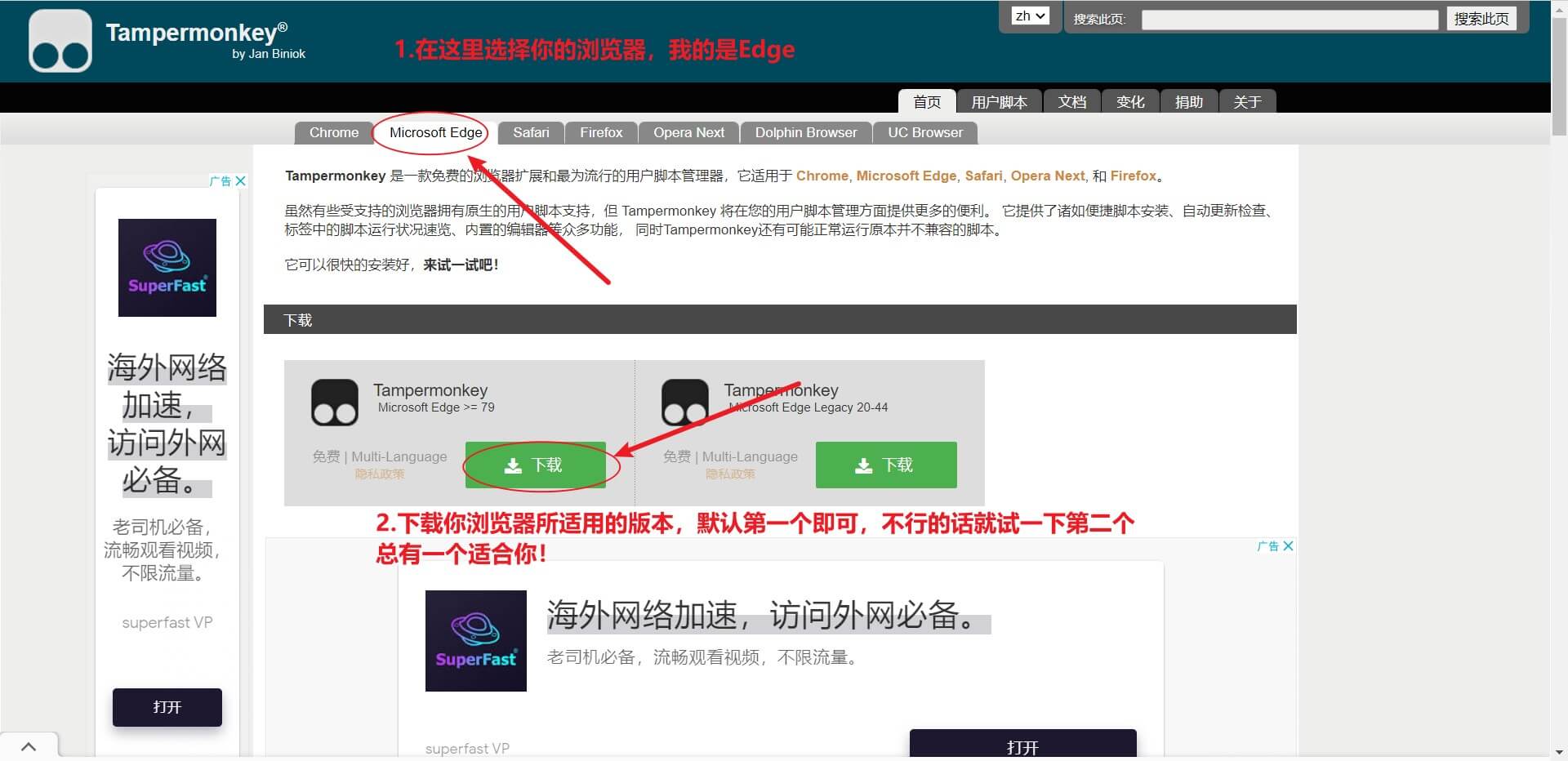The width and height of the screenshot is (1568, 761).
Task: Download Tampermonkey for Edge Legacy 20-44
Action: 886,465
